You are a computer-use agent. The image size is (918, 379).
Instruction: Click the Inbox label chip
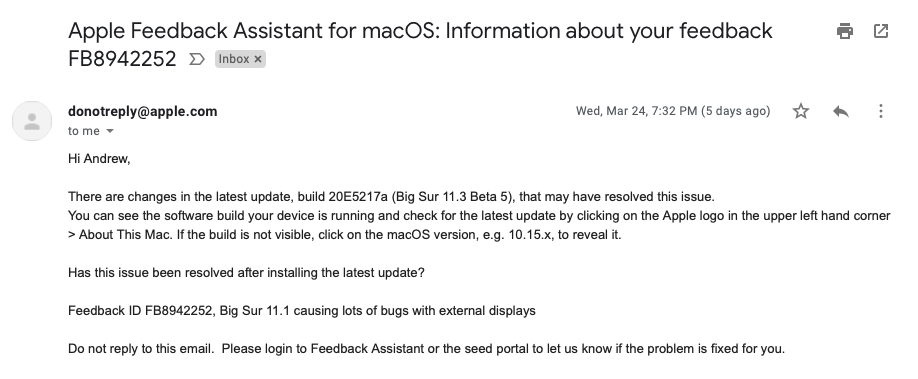point(234,59)
